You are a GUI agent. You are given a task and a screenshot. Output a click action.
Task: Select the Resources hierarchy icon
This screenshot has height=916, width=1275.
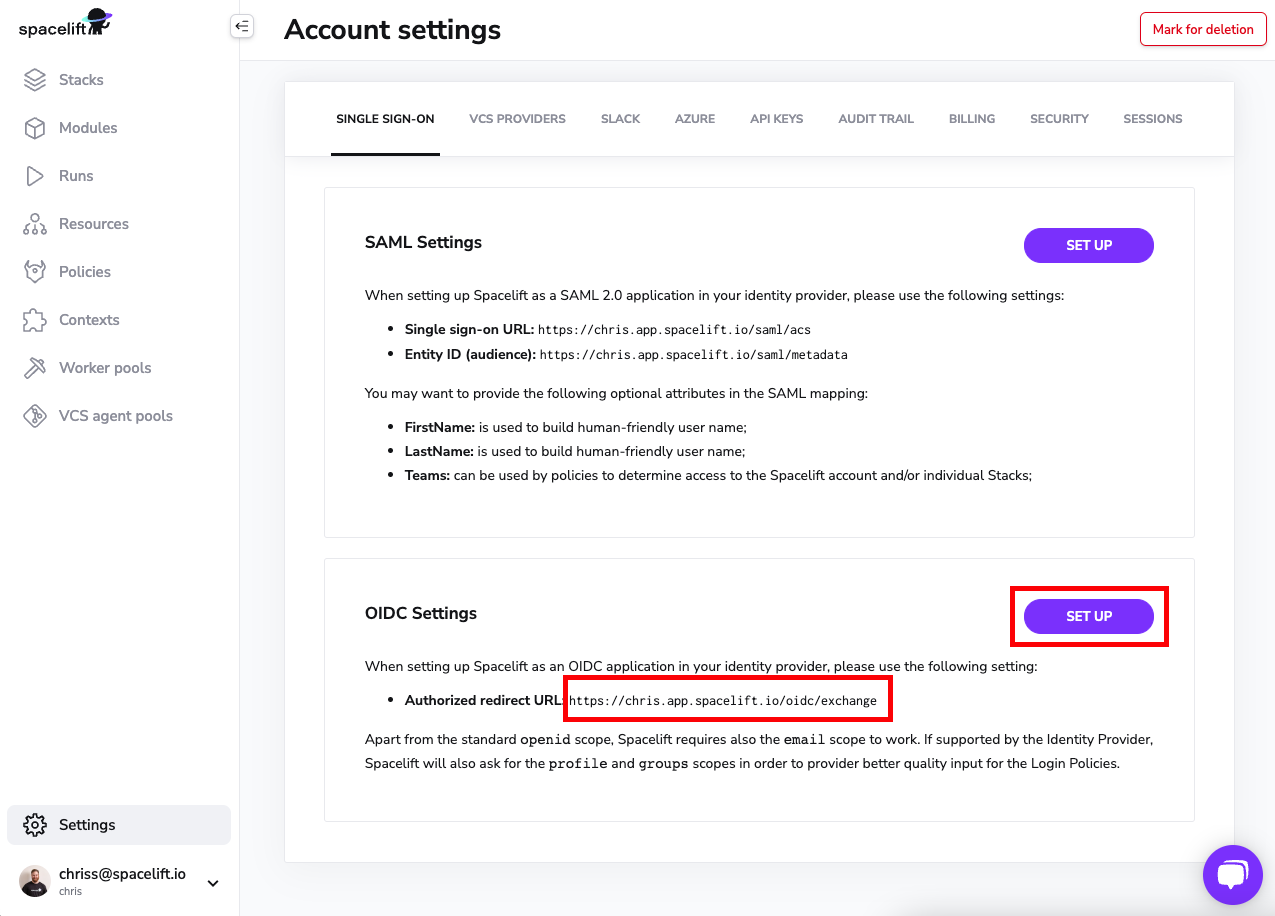coord(35,224)
